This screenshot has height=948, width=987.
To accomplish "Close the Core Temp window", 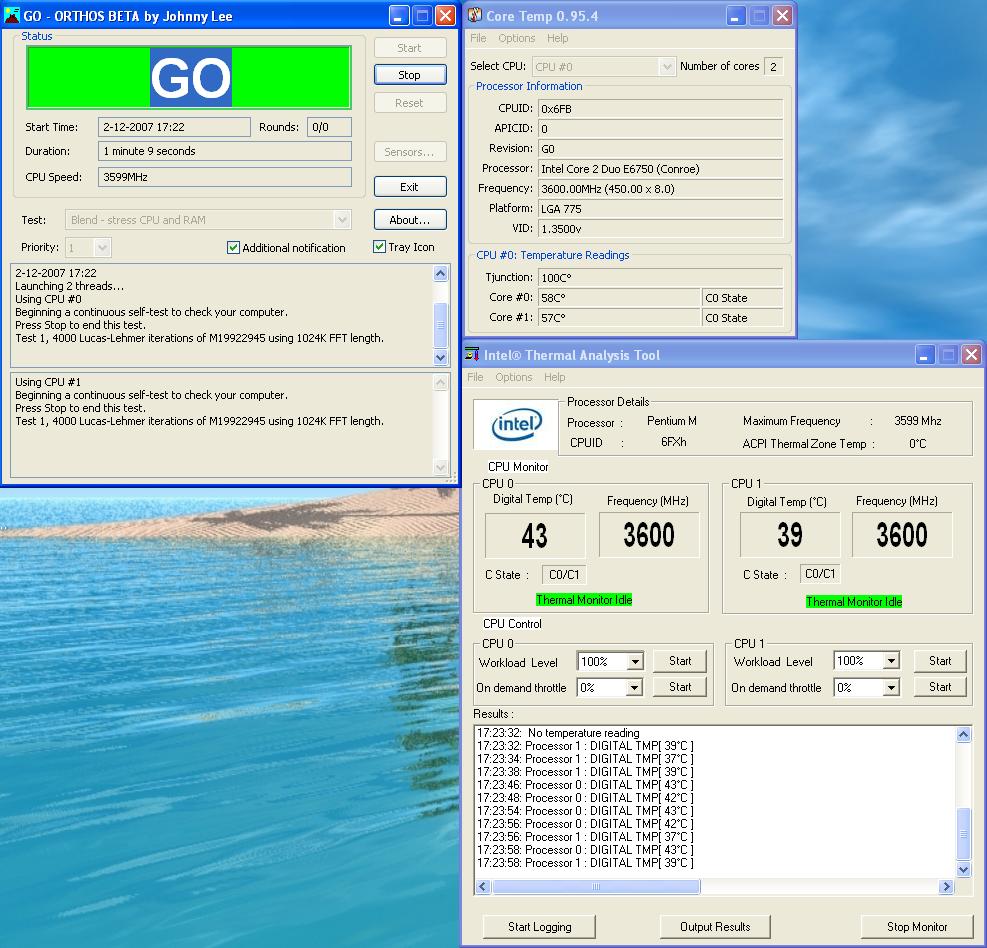I will [x=782, y=16].
